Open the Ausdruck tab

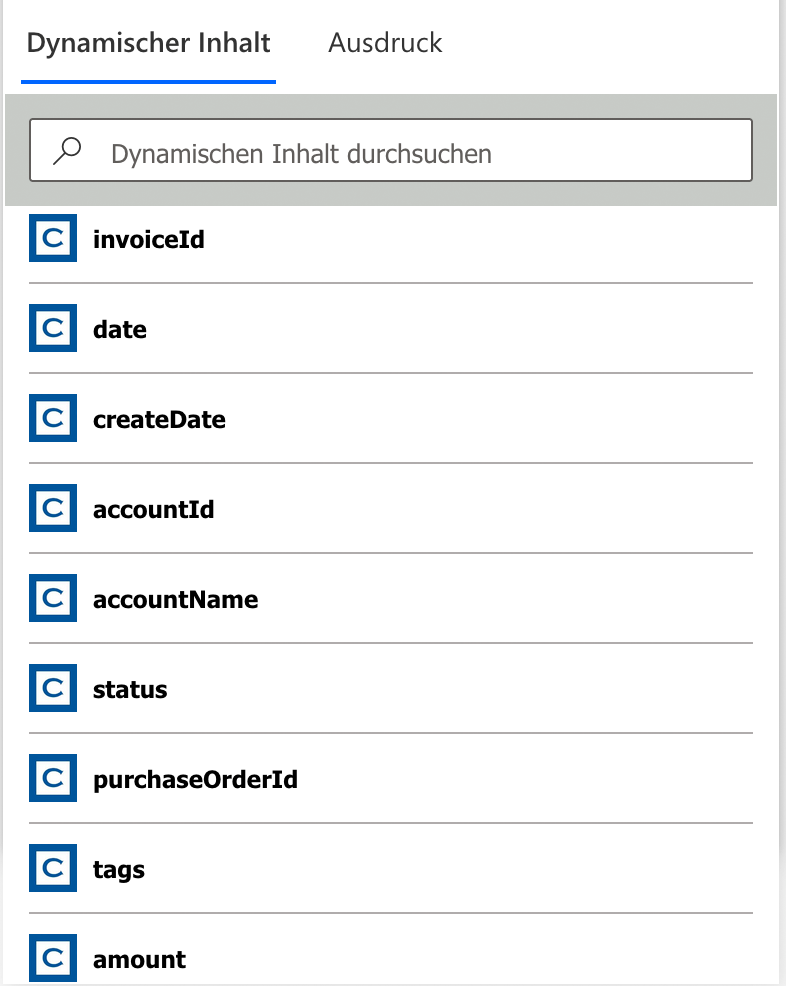[385, 44]
